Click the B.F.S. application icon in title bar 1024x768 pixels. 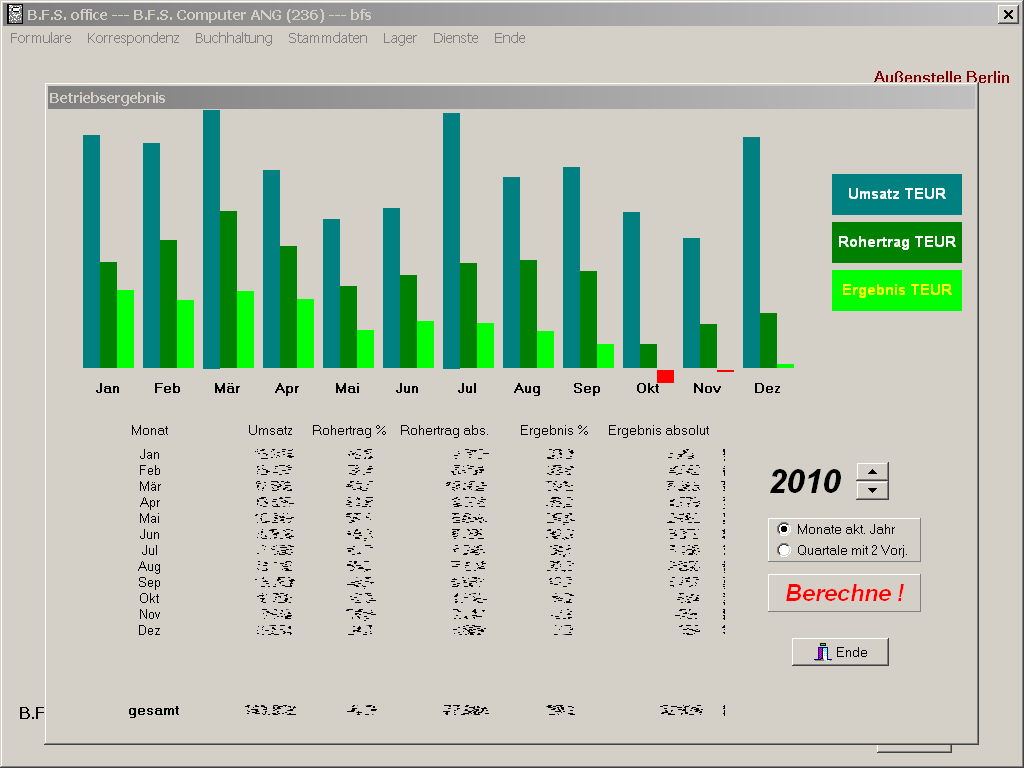tap(15, 14)
